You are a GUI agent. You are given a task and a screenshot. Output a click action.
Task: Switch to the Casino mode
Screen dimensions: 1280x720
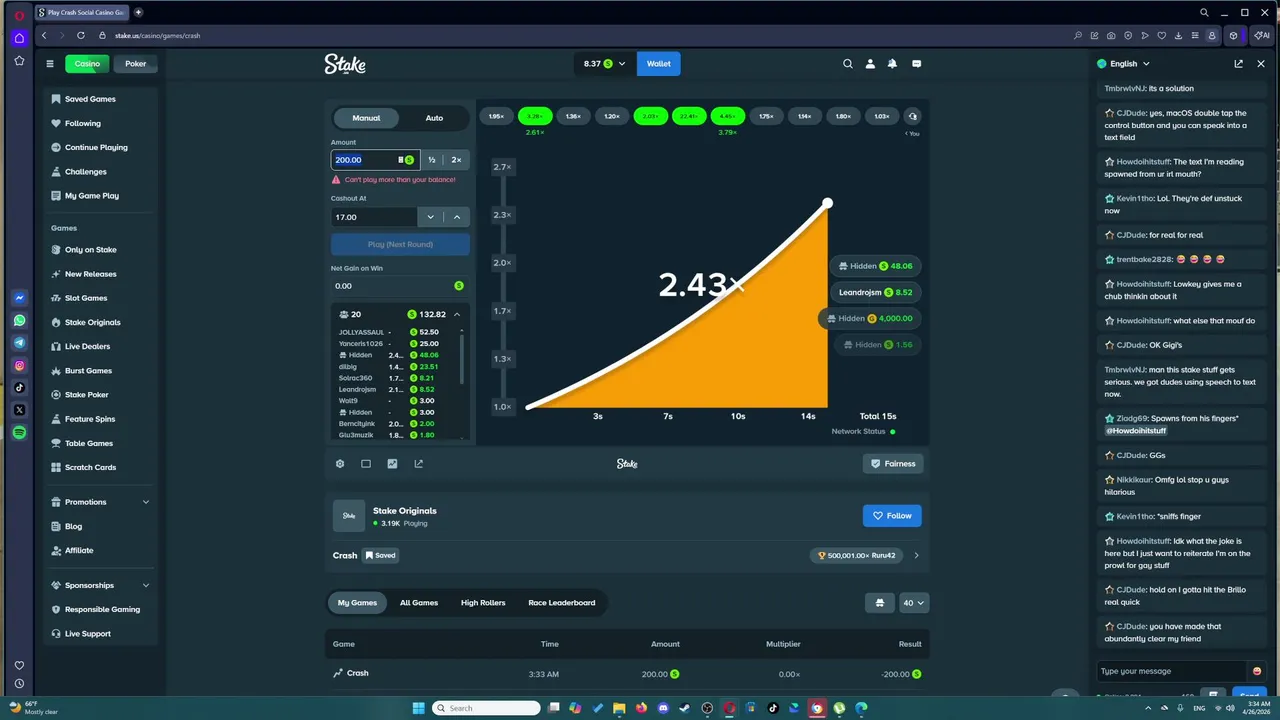point(87,64)
